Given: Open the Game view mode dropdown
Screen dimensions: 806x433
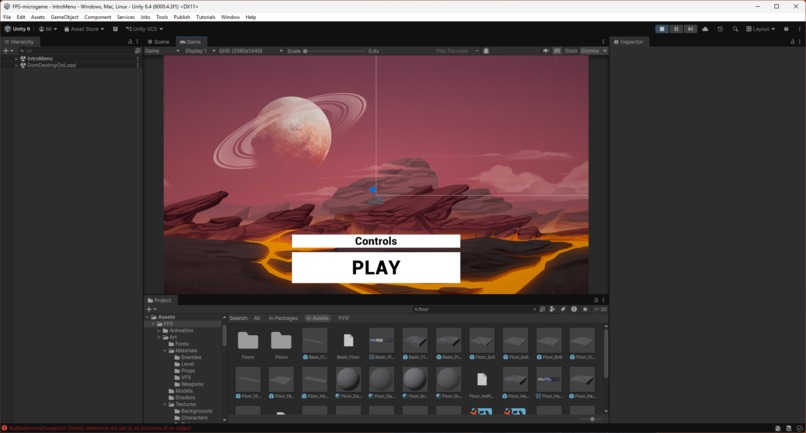Looking at the screenshot, I should point(162,51).
